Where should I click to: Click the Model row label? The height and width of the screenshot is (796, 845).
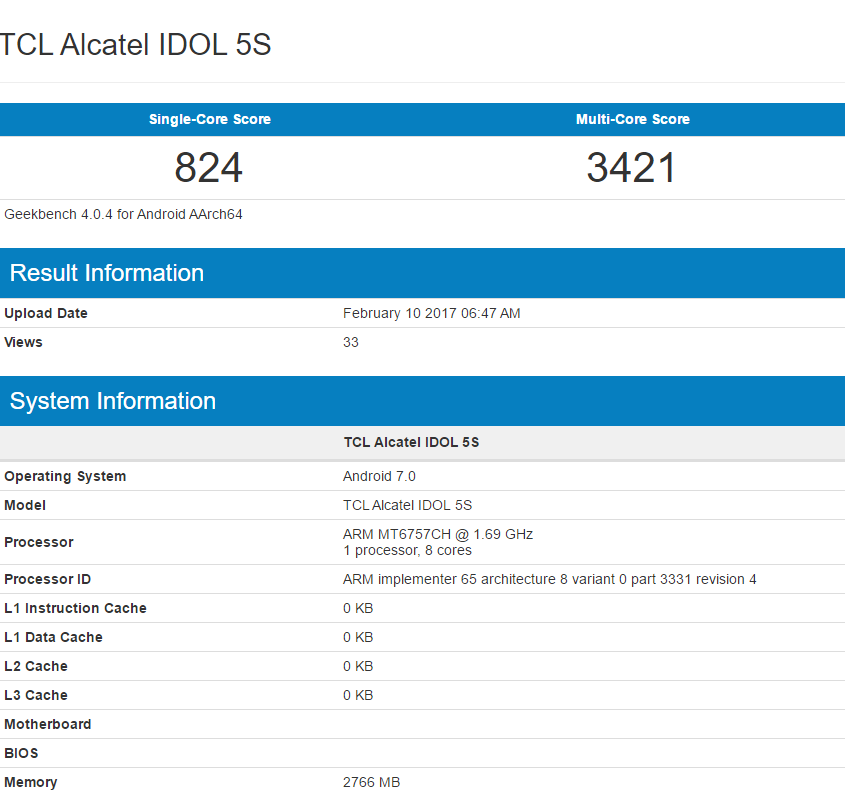click(25, 506)
